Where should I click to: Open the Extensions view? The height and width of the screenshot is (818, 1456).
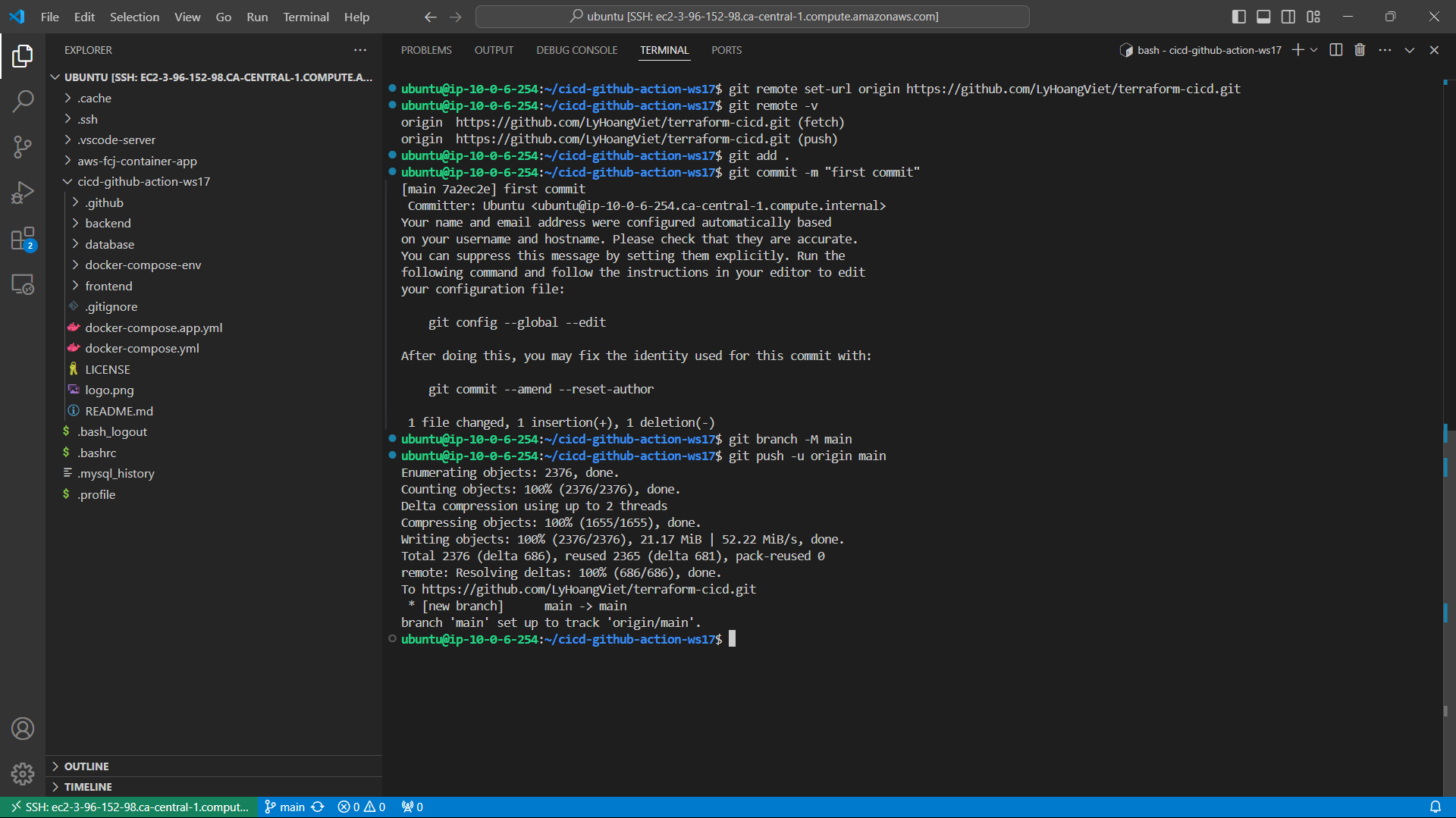23,239
